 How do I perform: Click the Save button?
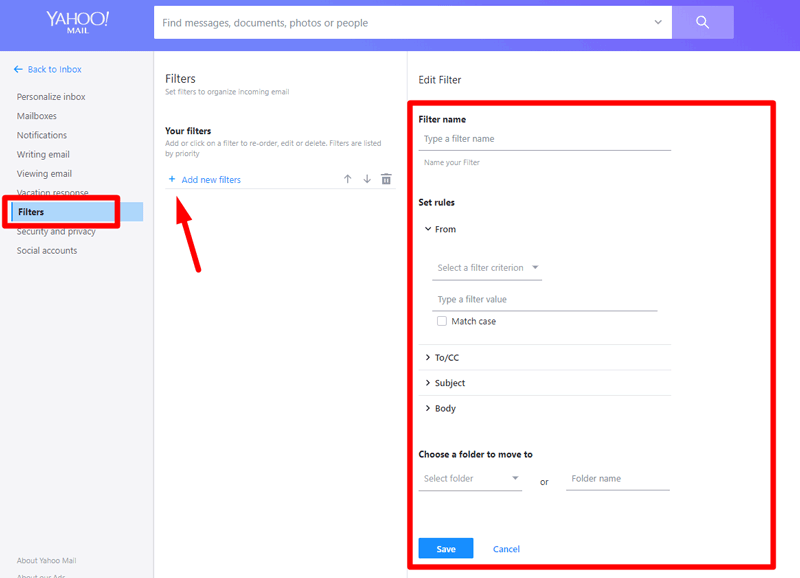tap(445, 548)
